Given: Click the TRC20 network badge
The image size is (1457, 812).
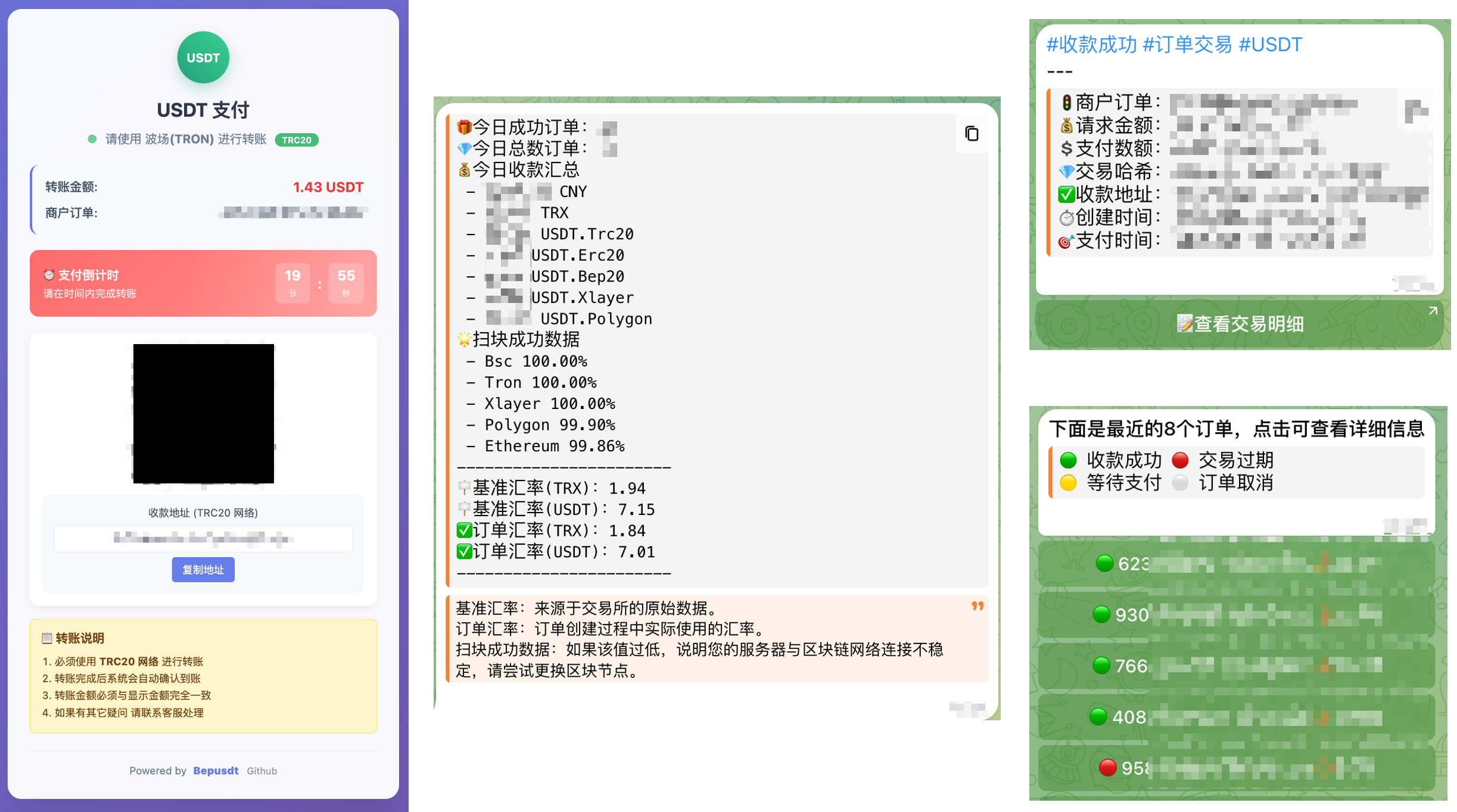Looking at the screenshot, I should 296,140.
